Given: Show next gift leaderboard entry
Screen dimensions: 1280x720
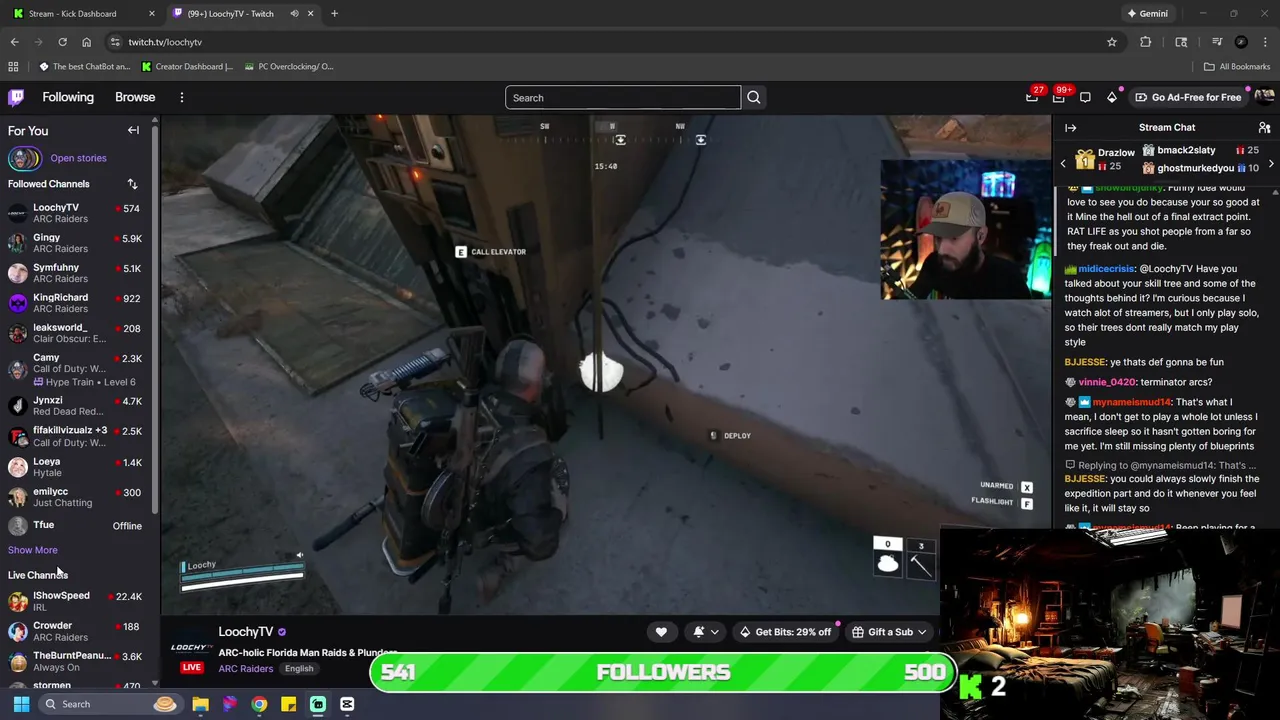Looking at the screenshot, I should [1271, 163].
